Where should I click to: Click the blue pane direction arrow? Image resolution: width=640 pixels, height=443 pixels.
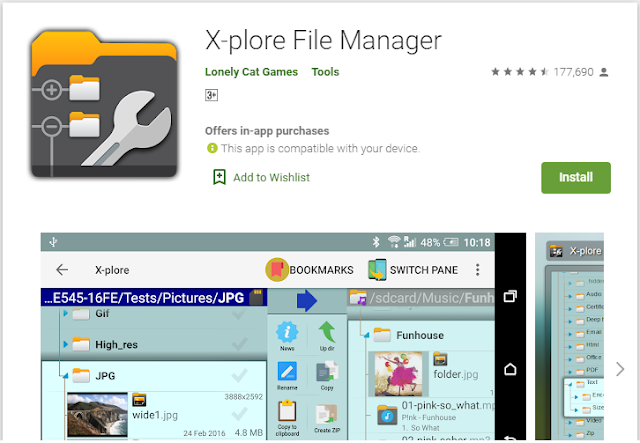coord(307,301)
